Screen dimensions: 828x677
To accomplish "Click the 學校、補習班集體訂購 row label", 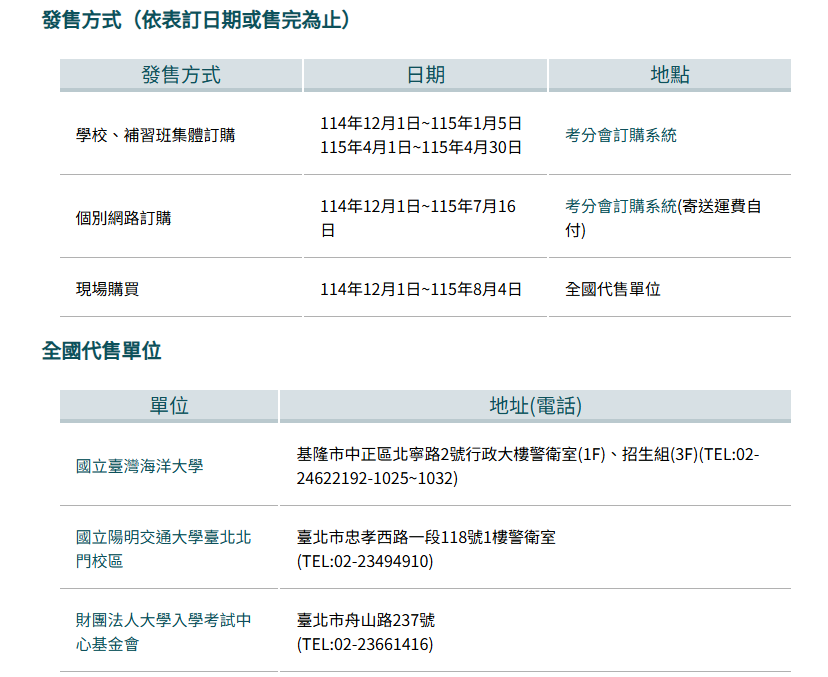I will pos(155,135).
